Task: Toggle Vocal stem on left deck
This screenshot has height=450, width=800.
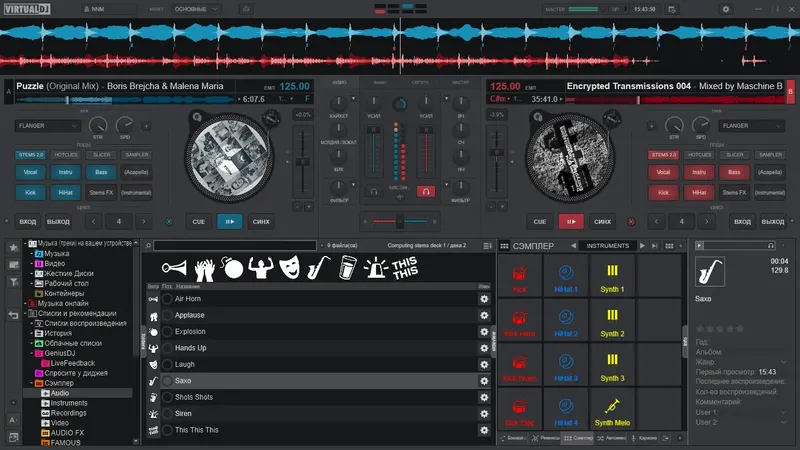Action: (30, 172)
